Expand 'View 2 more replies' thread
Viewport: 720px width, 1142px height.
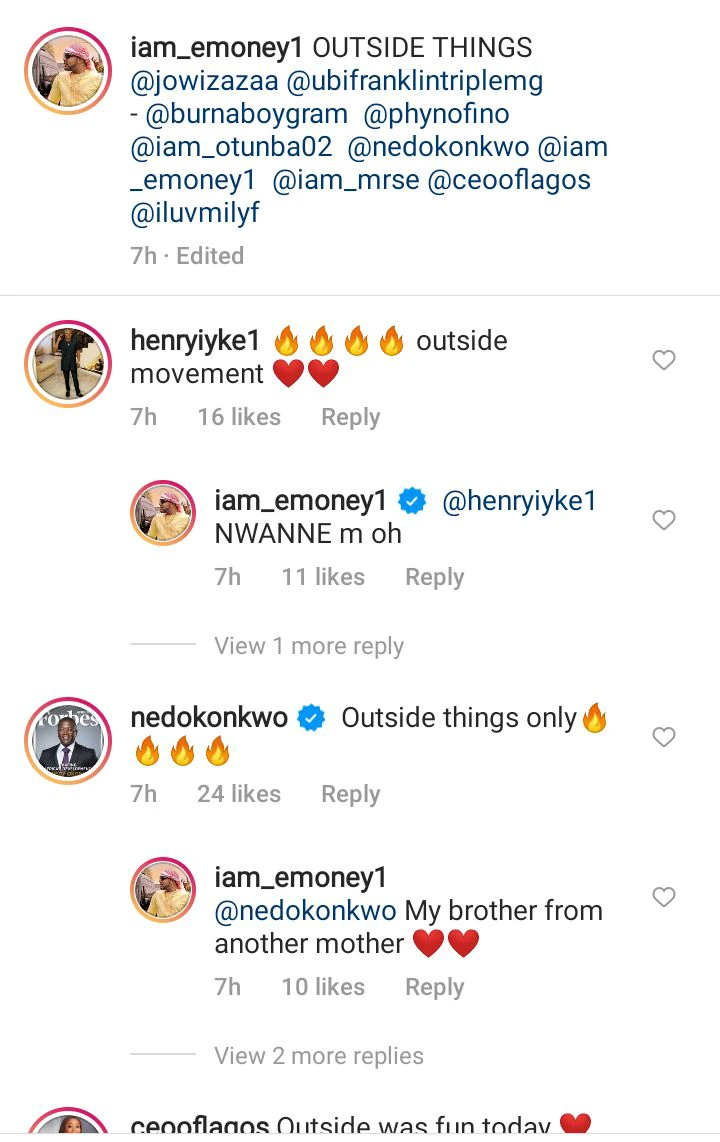[x=318, y=1056]
